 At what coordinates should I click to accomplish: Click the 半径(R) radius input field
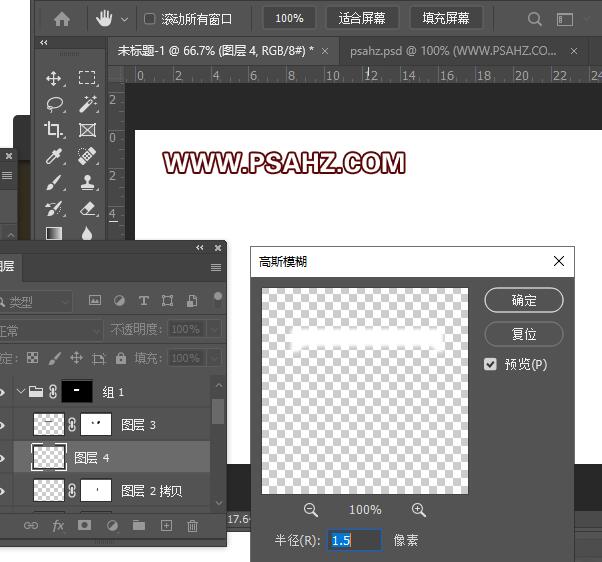(x=354, y=540)
